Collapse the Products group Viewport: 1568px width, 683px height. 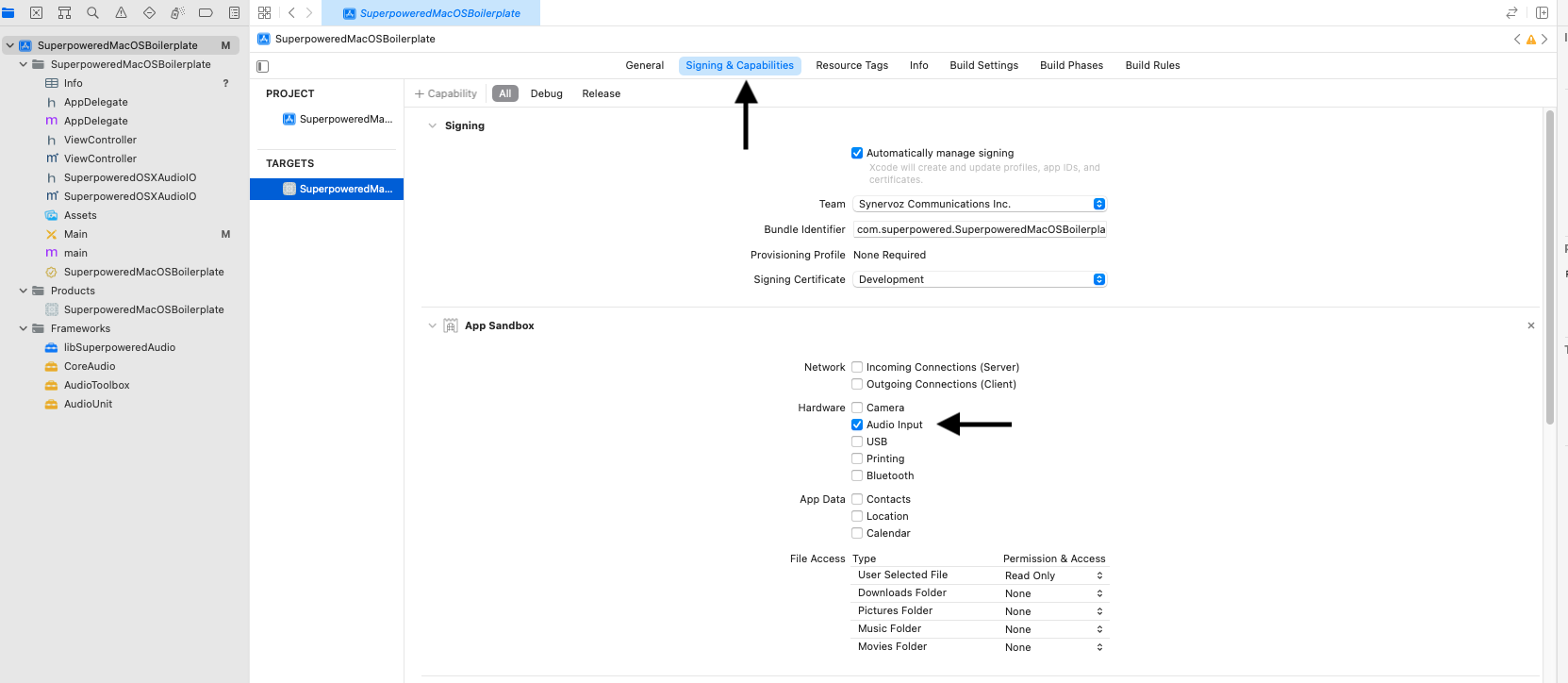tap(24, 291)
